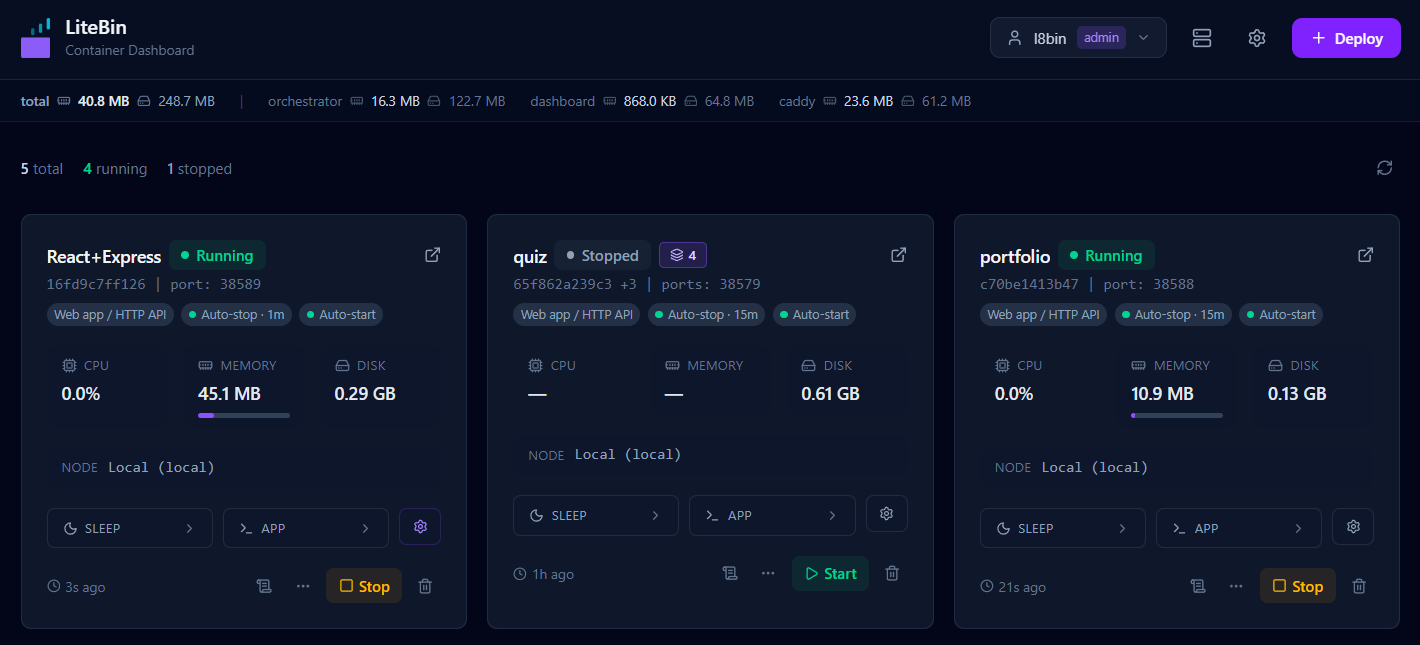
Task: Expand SLEEP options for React+Express
Action: (x=130, y=528)
